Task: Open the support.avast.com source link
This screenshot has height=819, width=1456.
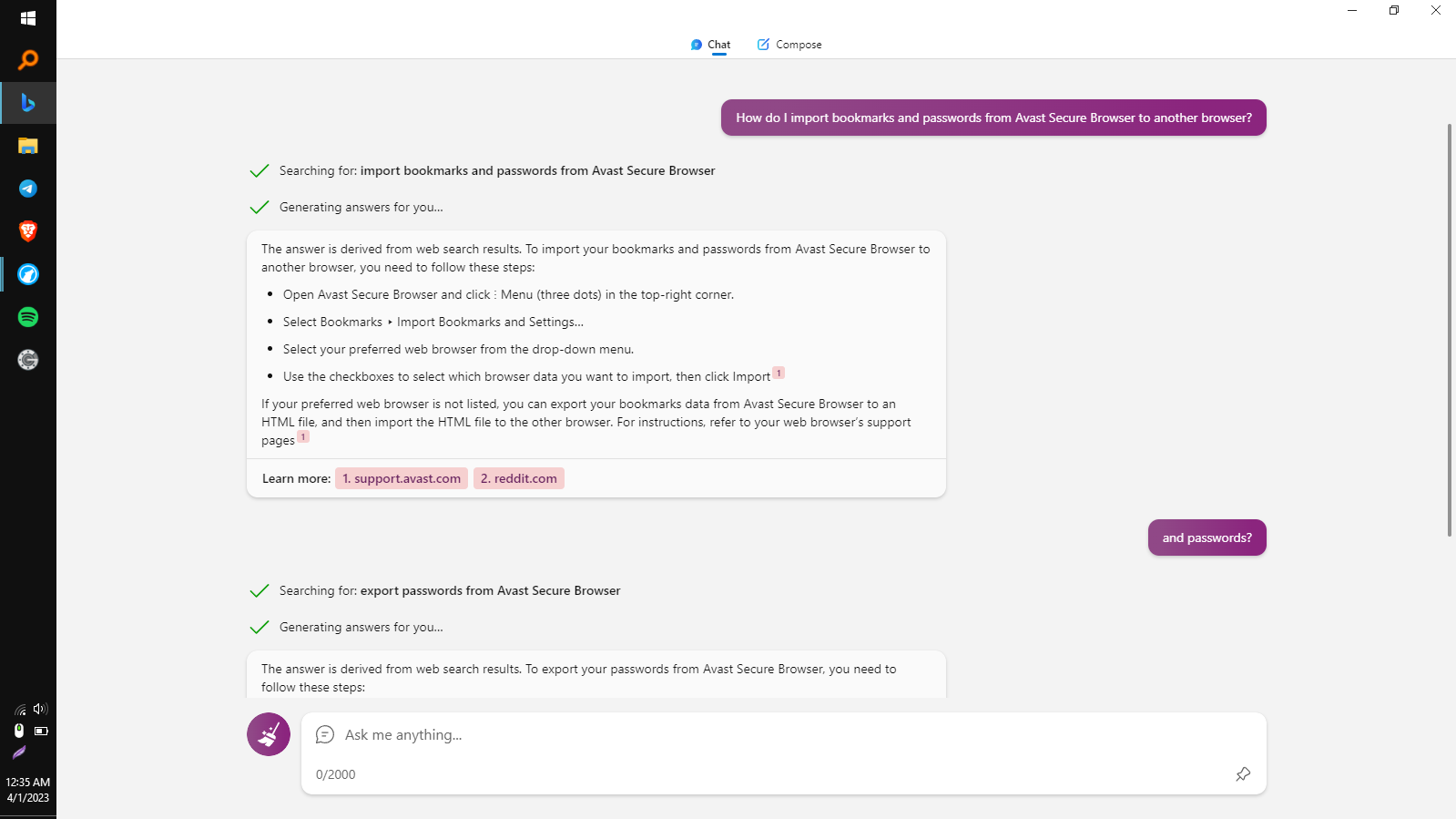Action: (402, 478)
